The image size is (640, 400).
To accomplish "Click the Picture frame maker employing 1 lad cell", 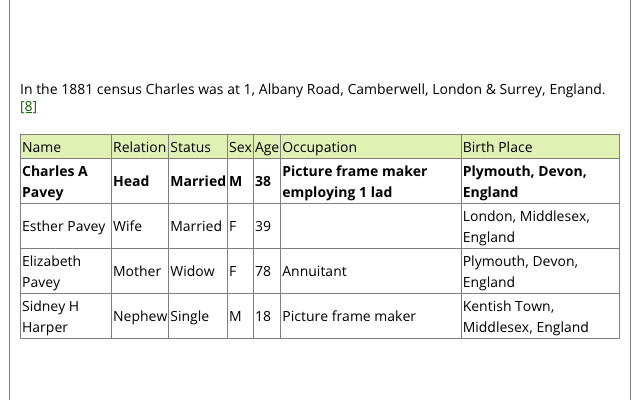I will pos(371,181).
